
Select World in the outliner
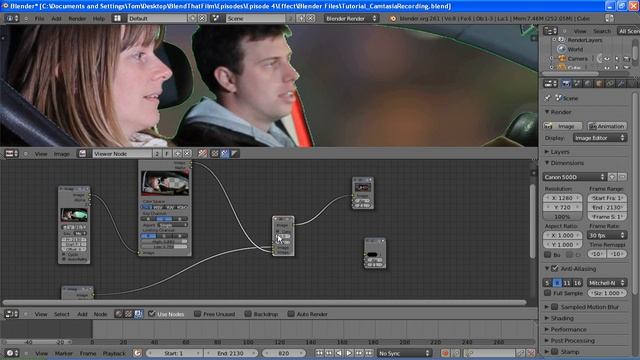click(x=575, y=49)
